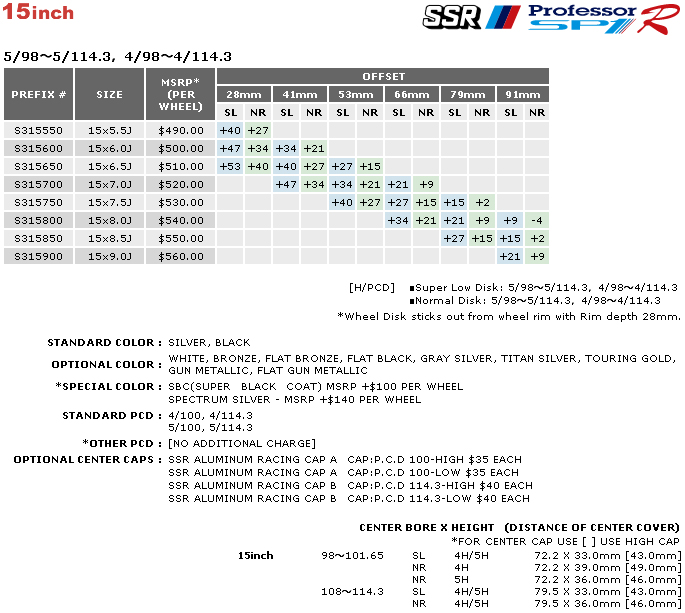Click the +27 offset in S315550 row
Viewport: 685px width, 613px height.
(258, 131)
